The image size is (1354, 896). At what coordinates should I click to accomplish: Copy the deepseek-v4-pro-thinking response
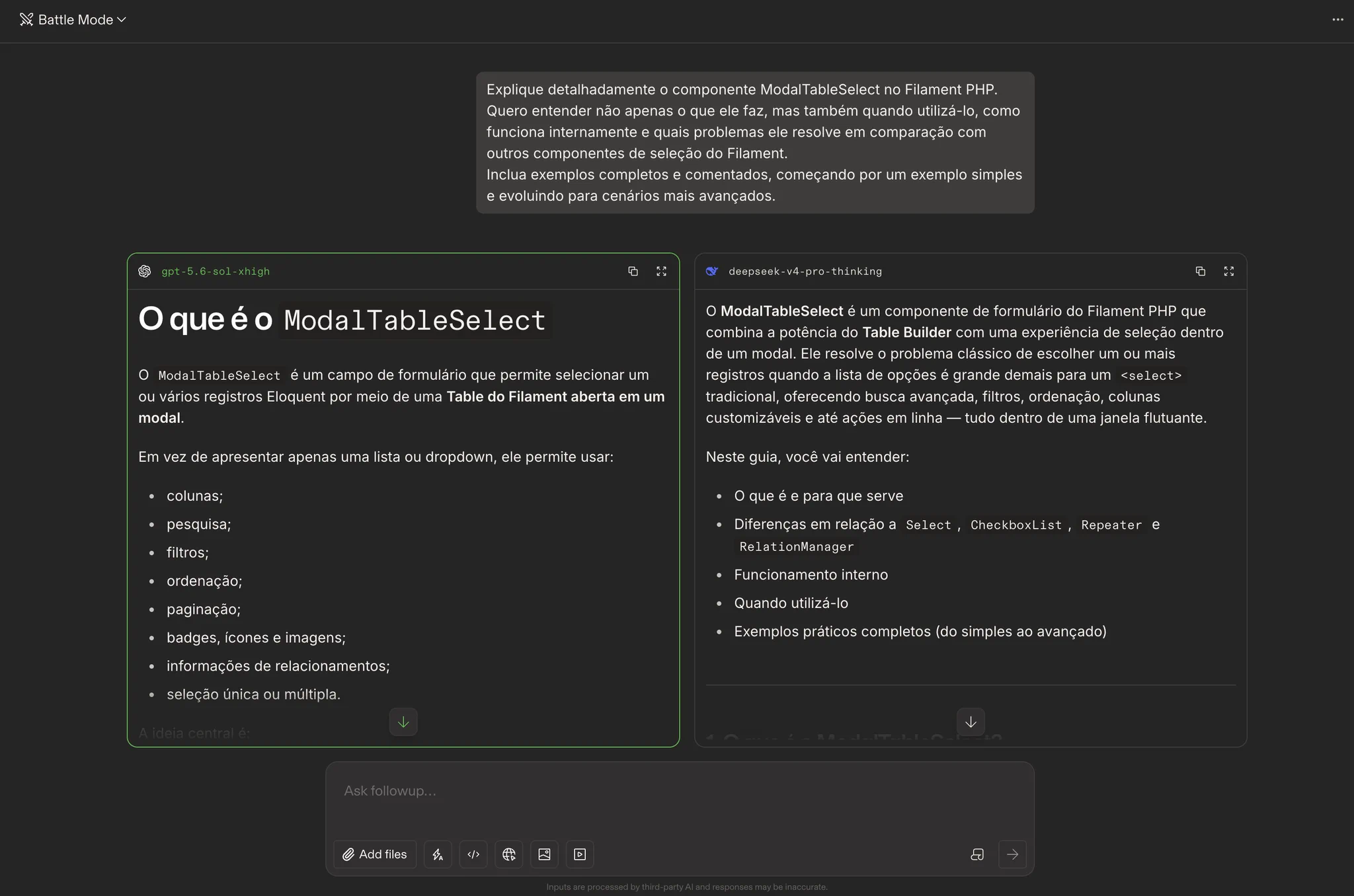[x=1201, y=272]
